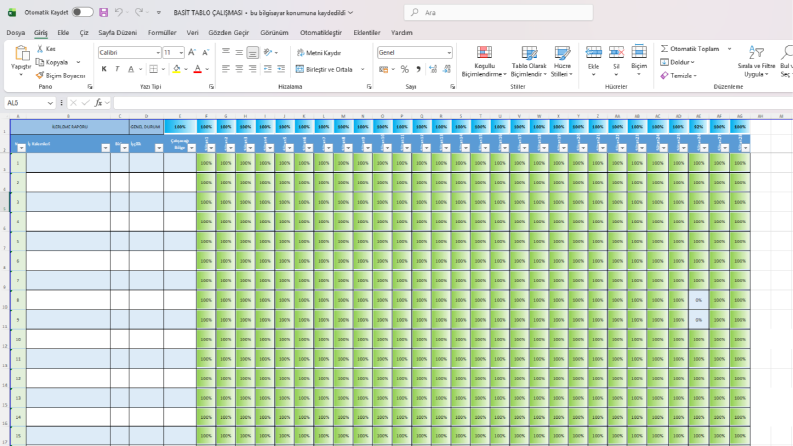Toggle italic T formatting
793x446 pixels.
point(117,69)
